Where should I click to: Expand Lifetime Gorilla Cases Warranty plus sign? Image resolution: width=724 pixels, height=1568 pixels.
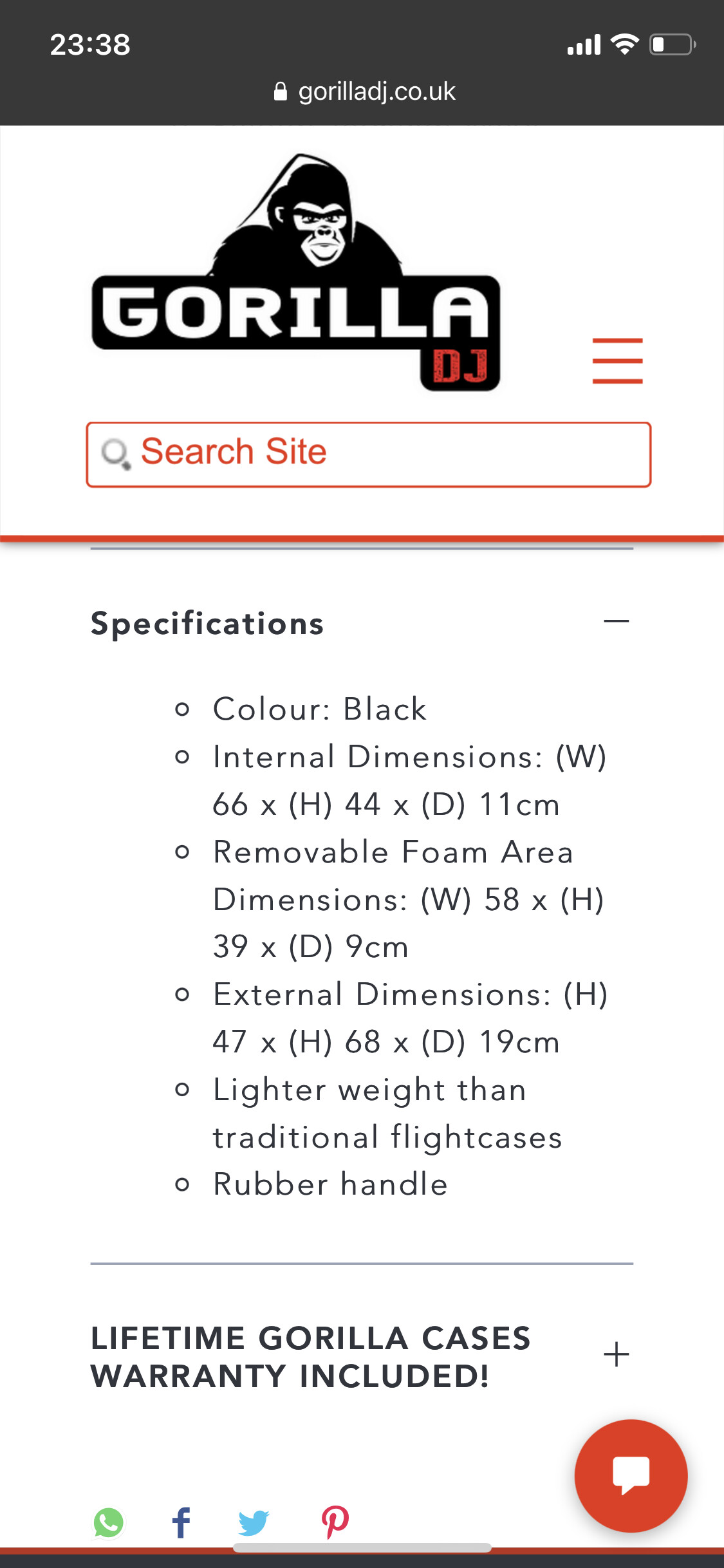pyautogui.click(x=617, y=1354)
